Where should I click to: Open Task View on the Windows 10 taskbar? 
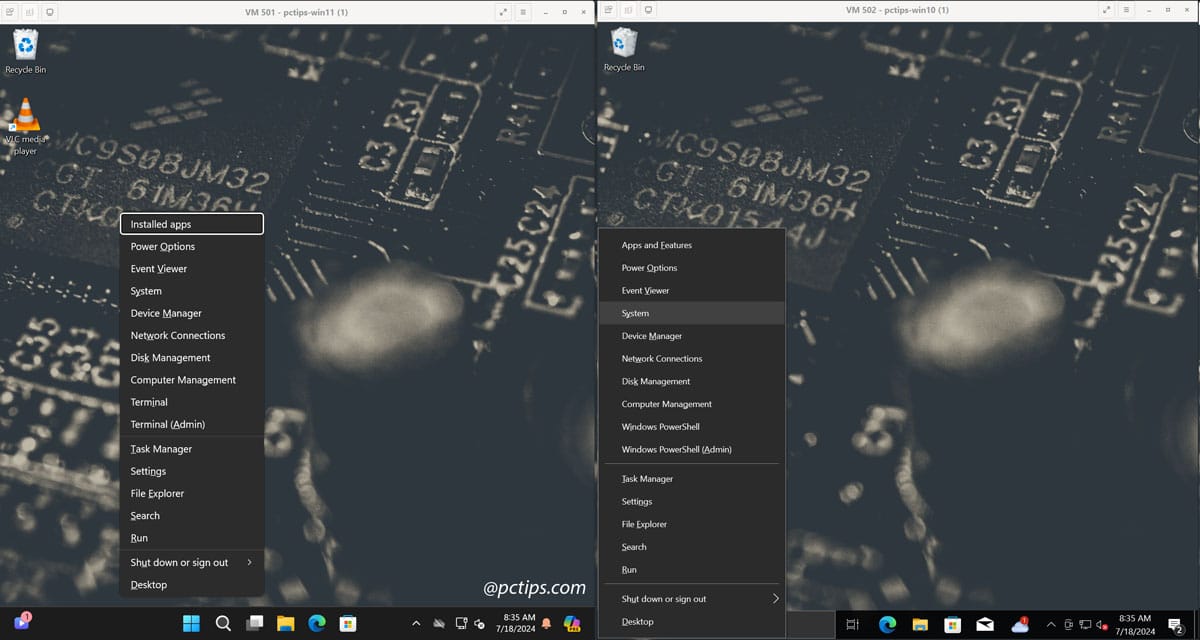(x=850, y=622)
